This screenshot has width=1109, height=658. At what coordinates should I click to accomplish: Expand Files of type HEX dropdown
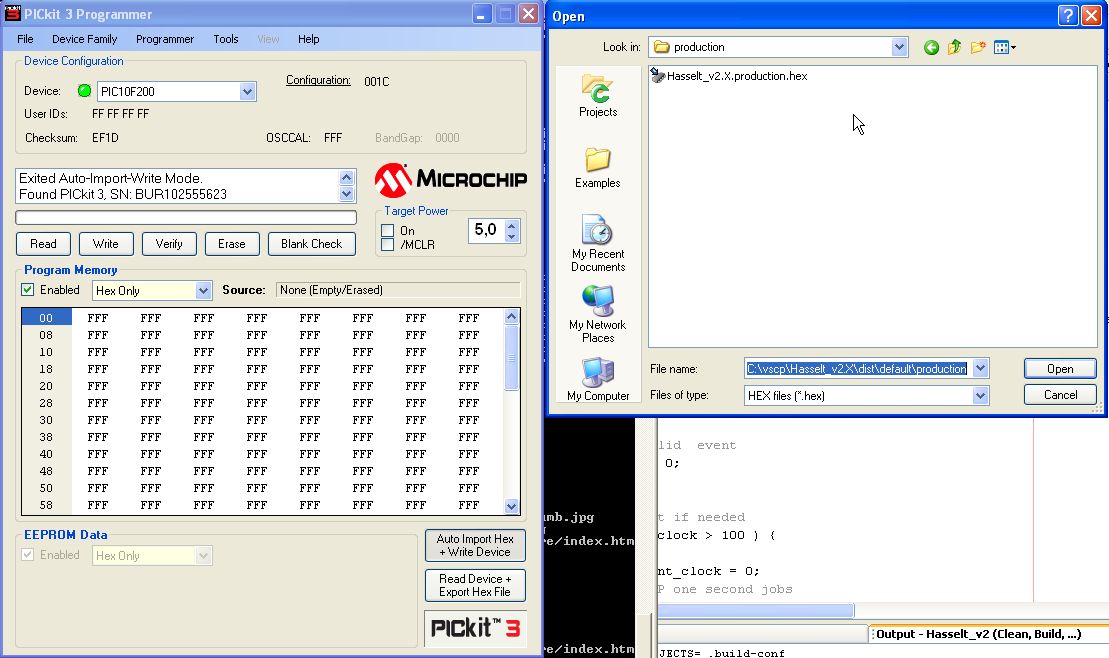pos(980,396)
